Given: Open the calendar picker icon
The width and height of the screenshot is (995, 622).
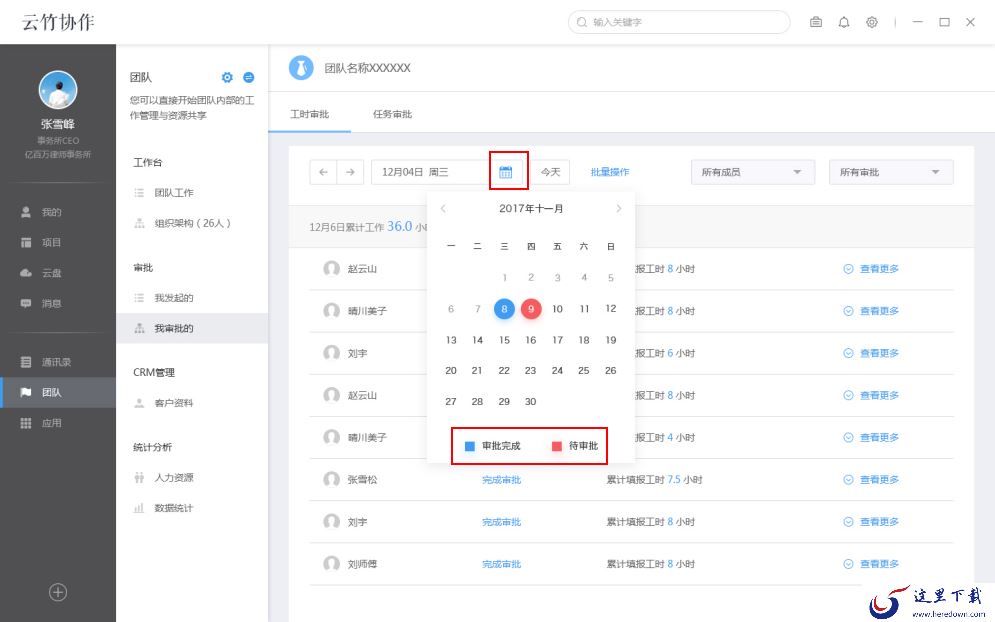Looking at the screenshot, I should 506,172.
